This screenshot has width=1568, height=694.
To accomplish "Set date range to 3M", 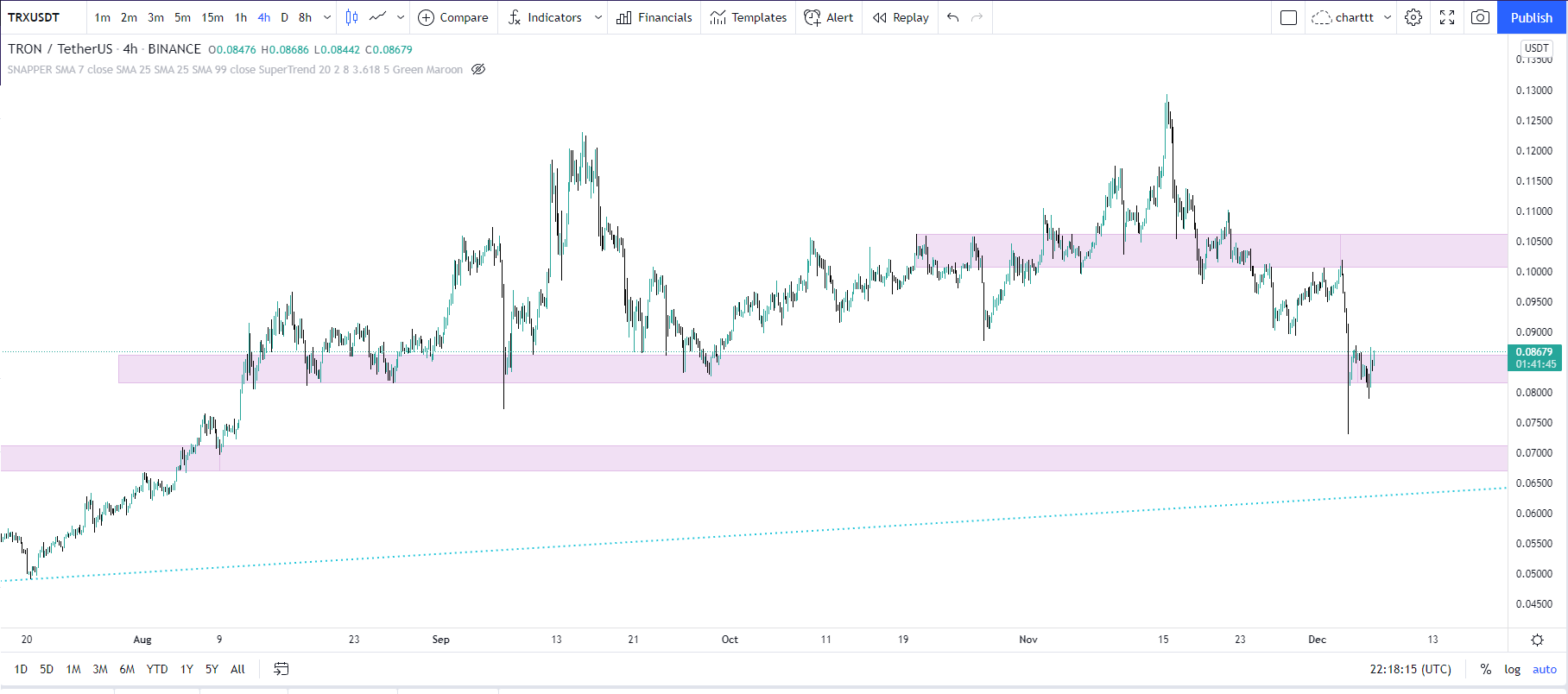I will pyautogui.click(x=100, y=669).
